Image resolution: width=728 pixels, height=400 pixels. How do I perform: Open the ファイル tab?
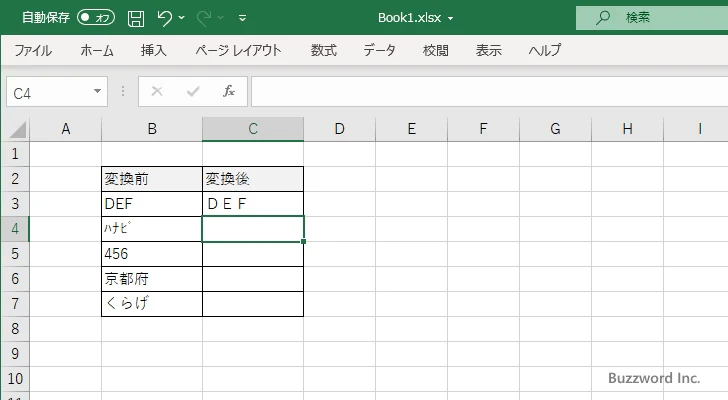(33, 50)
